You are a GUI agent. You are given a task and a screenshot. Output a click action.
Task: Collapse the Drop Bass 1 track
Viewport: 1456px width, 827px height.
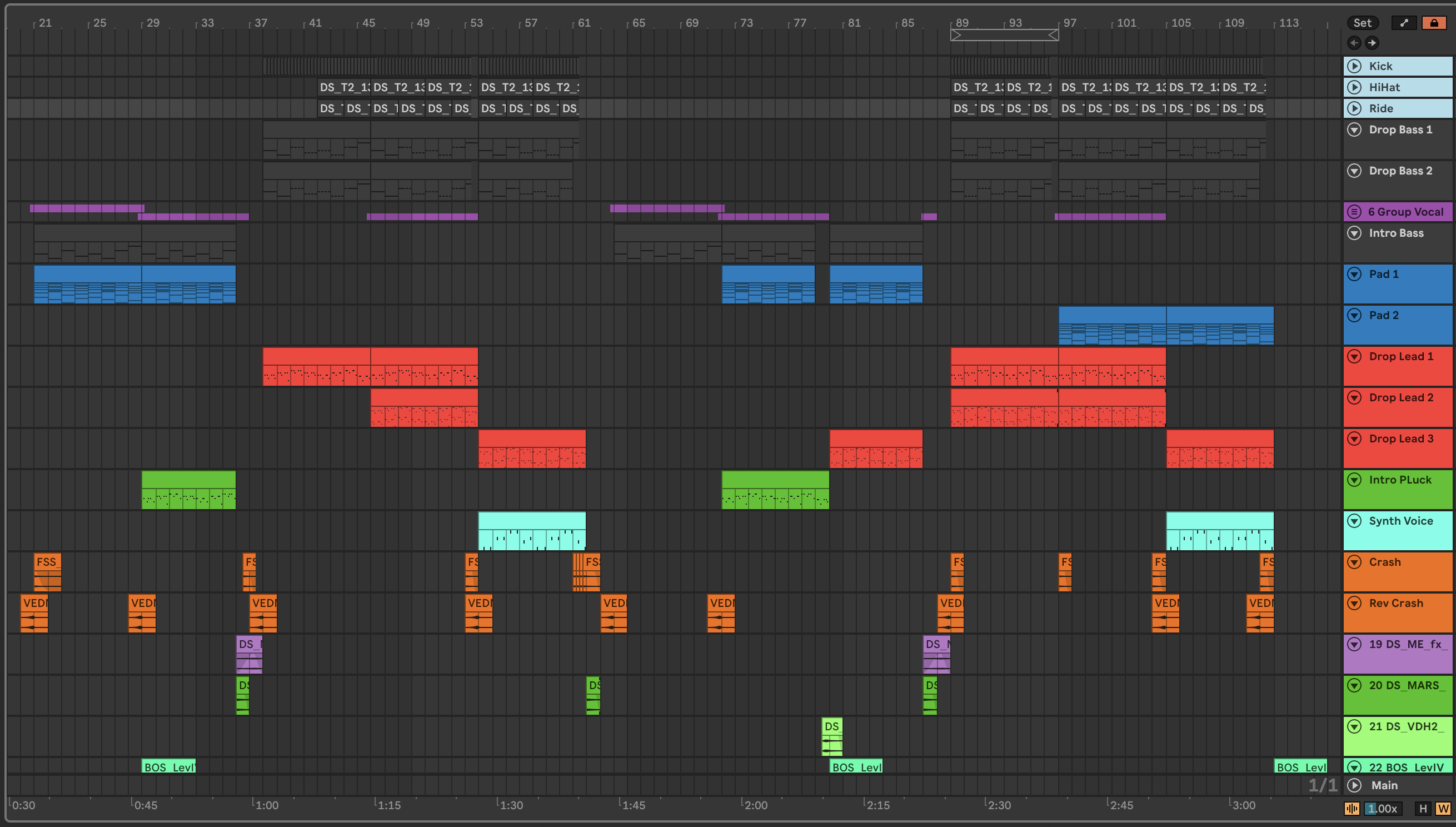1354,129
